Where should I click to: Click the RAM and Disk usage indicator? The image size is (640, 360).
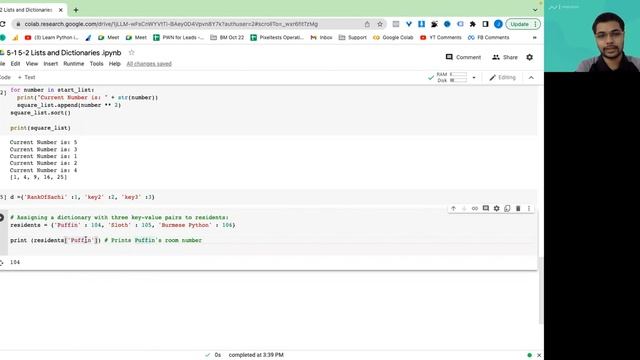click(x=452, y=77)
